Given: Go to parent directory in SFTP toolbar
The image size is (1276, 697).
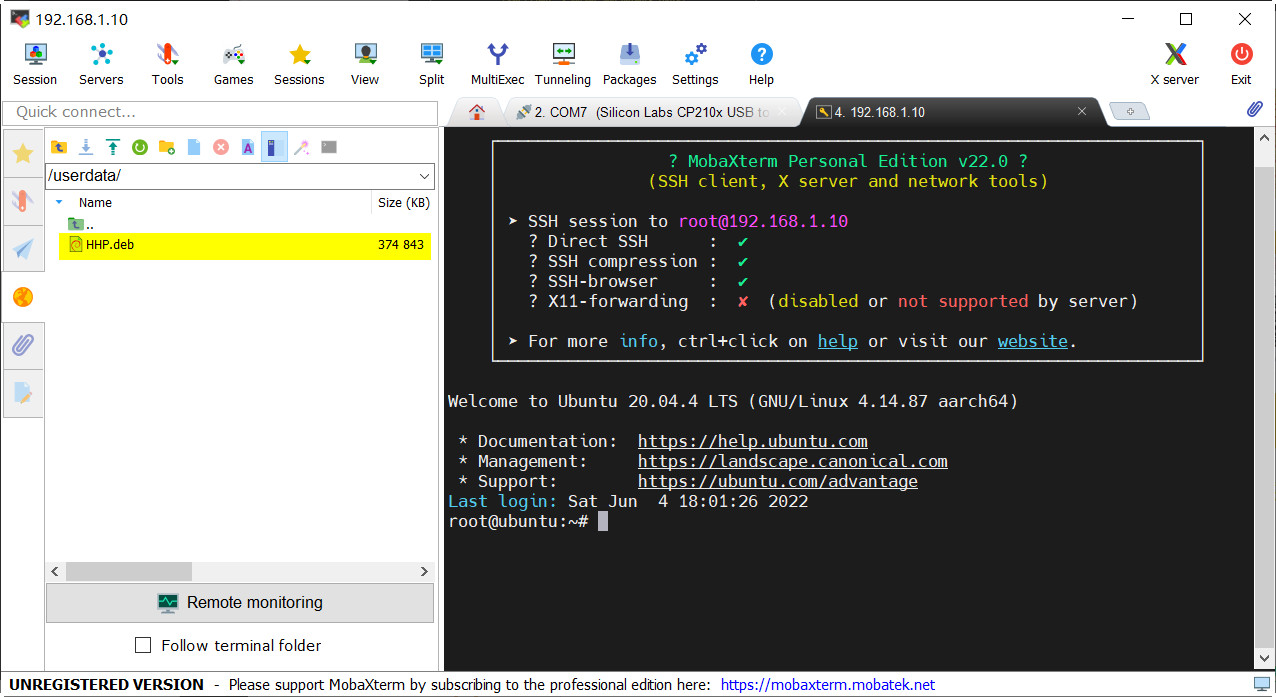Looking at the screenshot, I should (59, 147).
